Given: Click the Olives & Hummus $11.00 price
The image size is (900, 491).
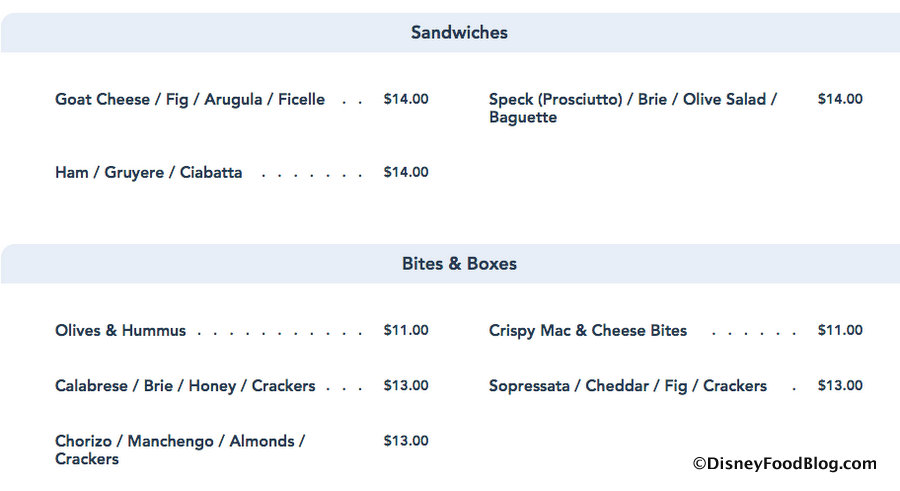Looking at the screenshot, I should tap(406, 330).
